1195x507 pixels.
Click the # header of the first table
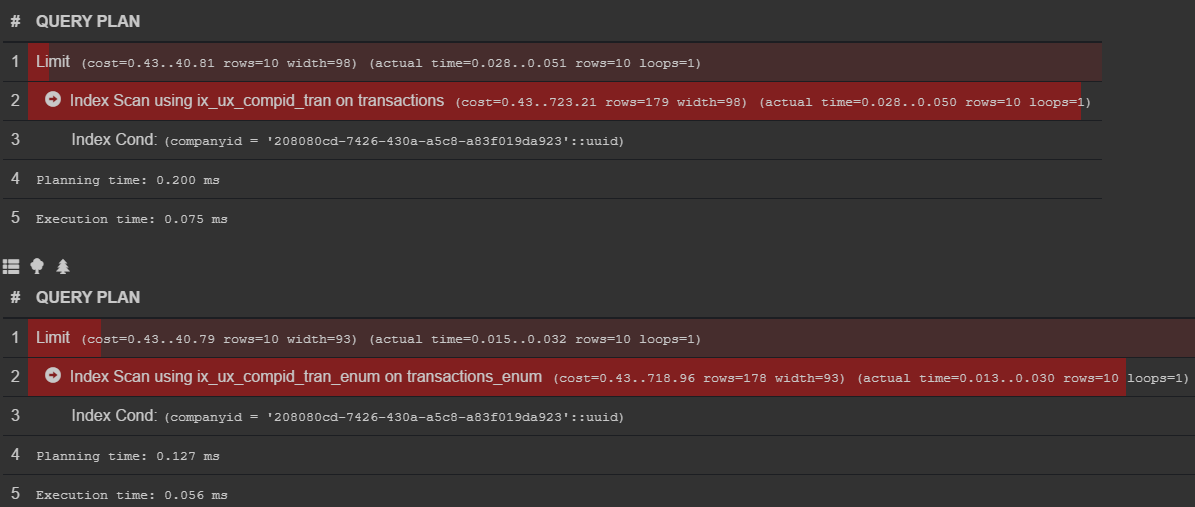(x=15, y=21)
